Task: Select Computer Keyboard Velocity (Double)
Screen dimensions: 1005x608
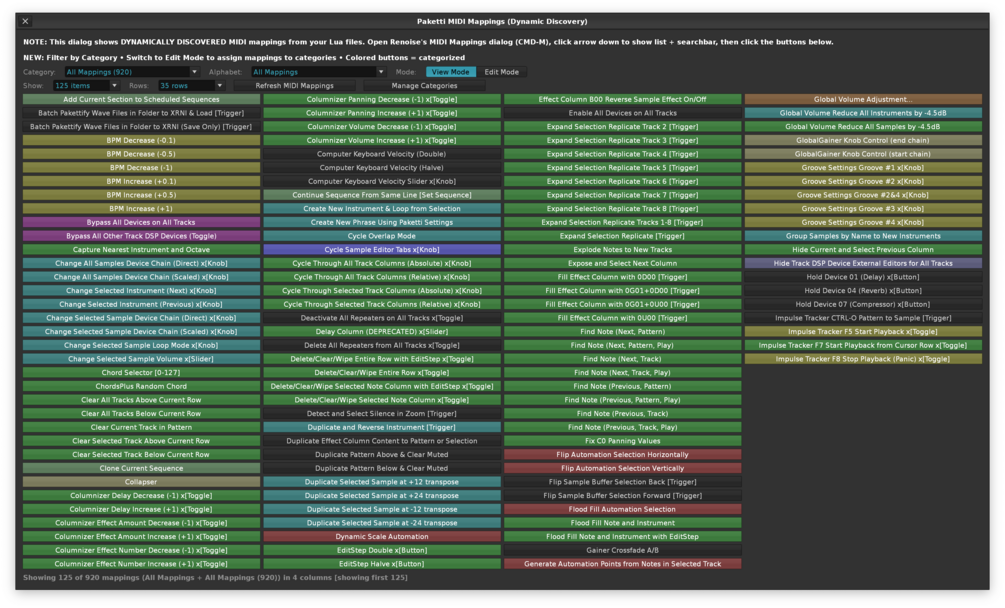Action: point(382,154)
